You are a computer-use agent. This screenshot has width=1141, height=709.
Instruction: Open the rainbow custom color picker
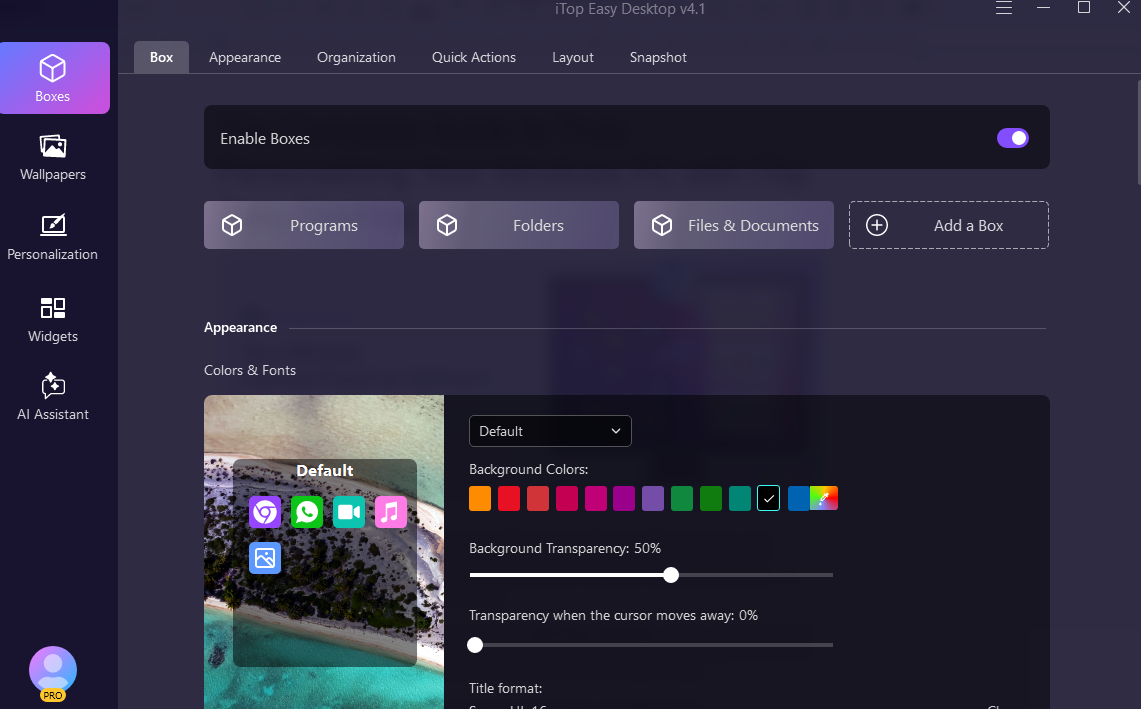[824, 498]
